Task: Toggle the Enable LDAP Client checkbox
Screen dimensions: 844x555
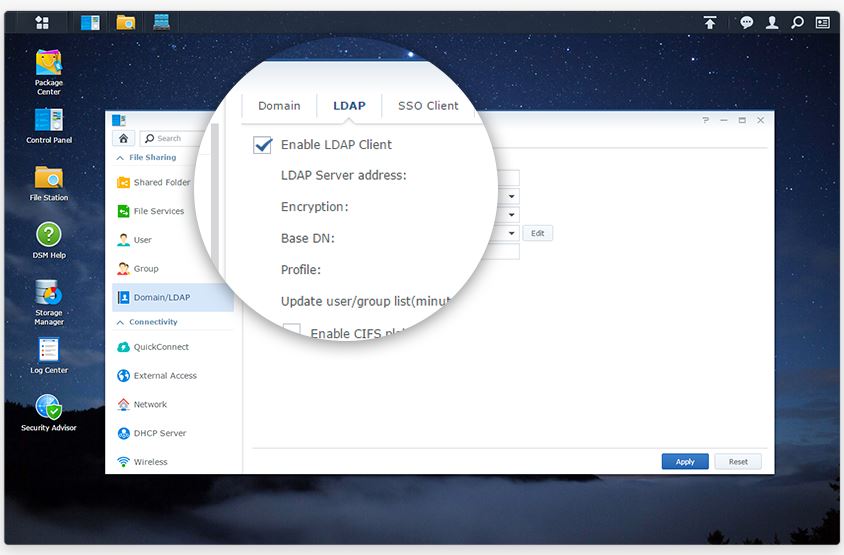Action: [x=263, y=145]
